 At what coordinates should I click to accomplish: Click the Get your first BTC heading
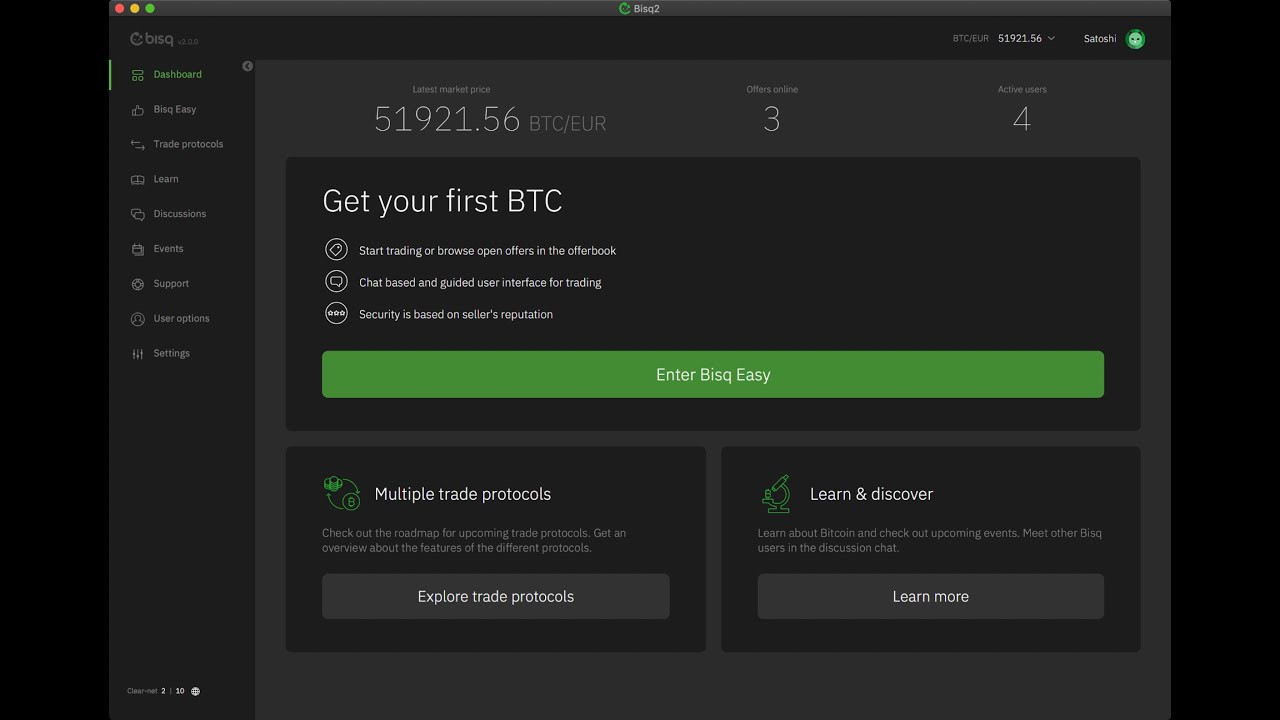[442, 201]
